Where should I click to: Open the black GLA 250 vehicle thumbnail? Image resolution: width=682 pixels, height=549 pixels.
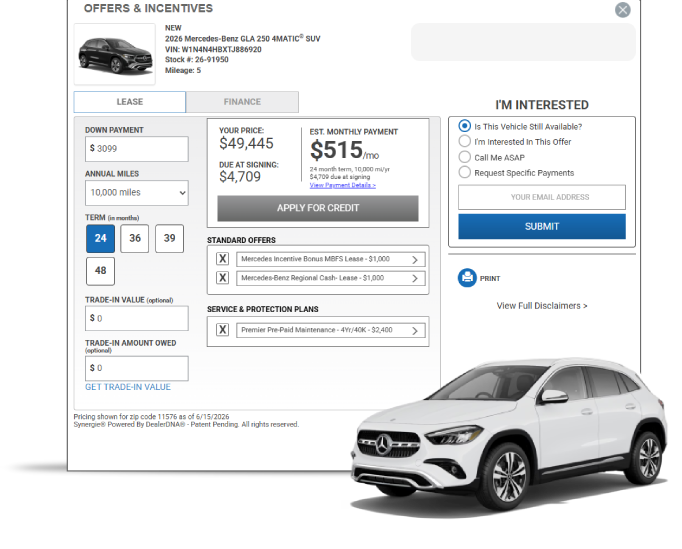(115, 54)
